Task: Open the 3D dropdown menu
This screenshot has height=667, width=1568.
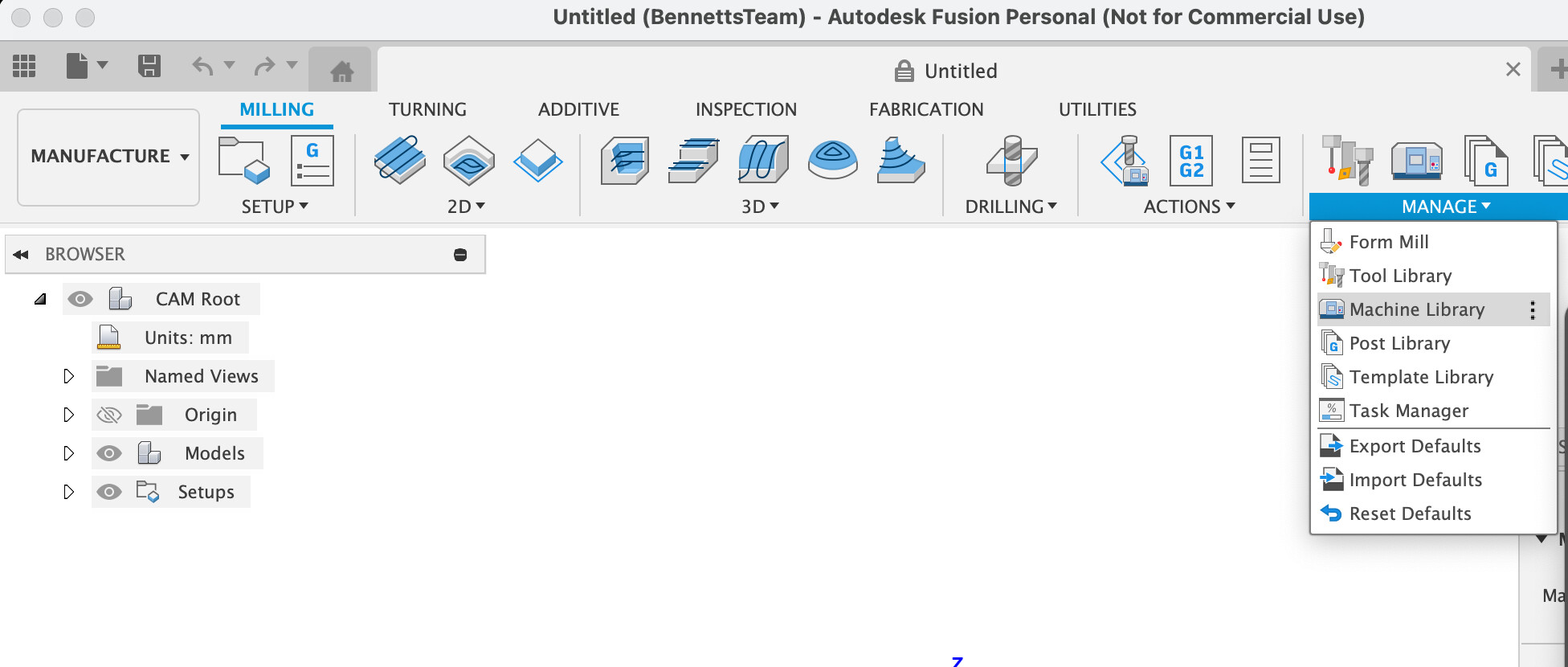Action: pyautogui.click(x=760, y=207)
